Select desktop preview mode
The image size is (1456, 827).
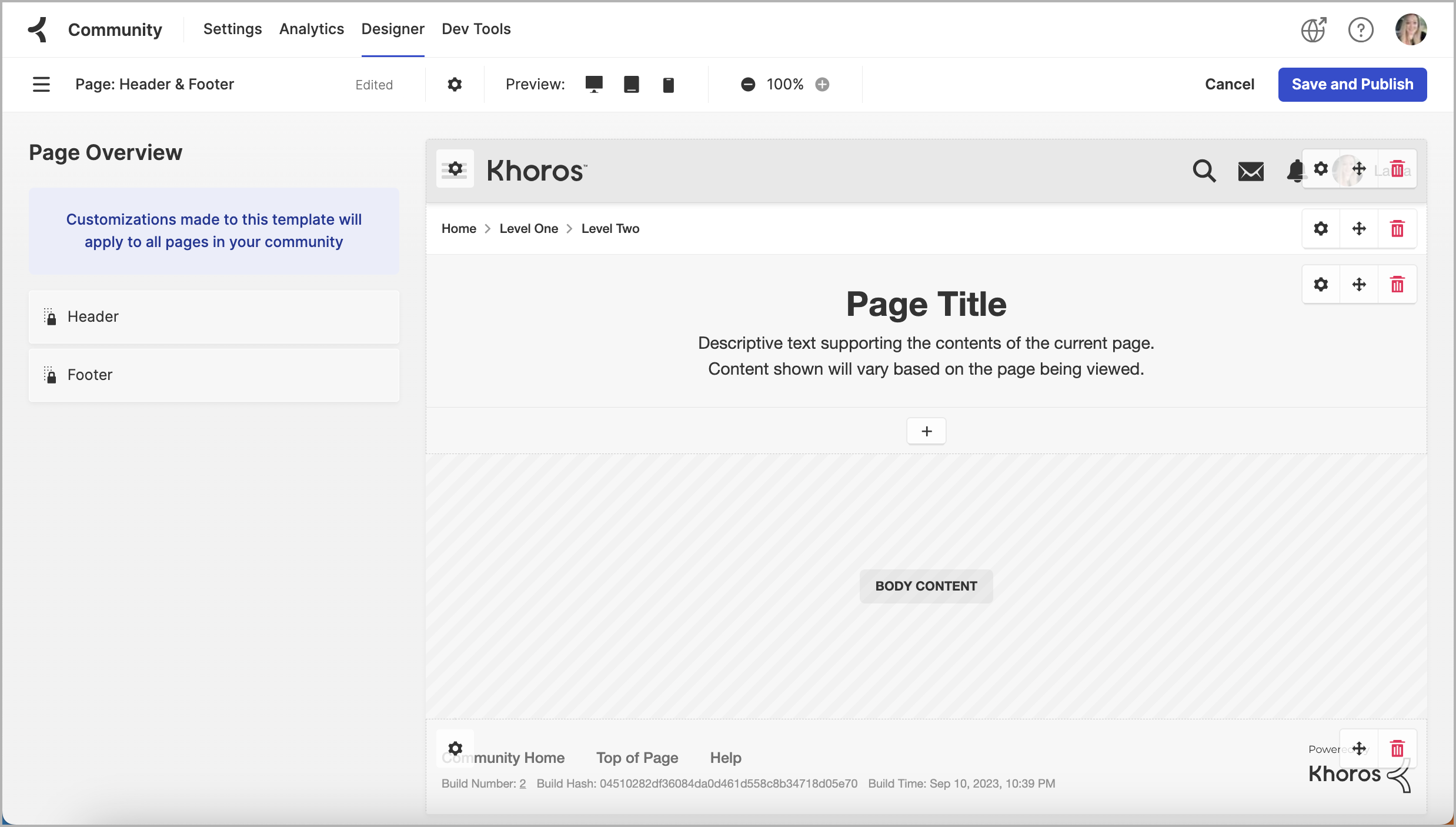[593, 84]
